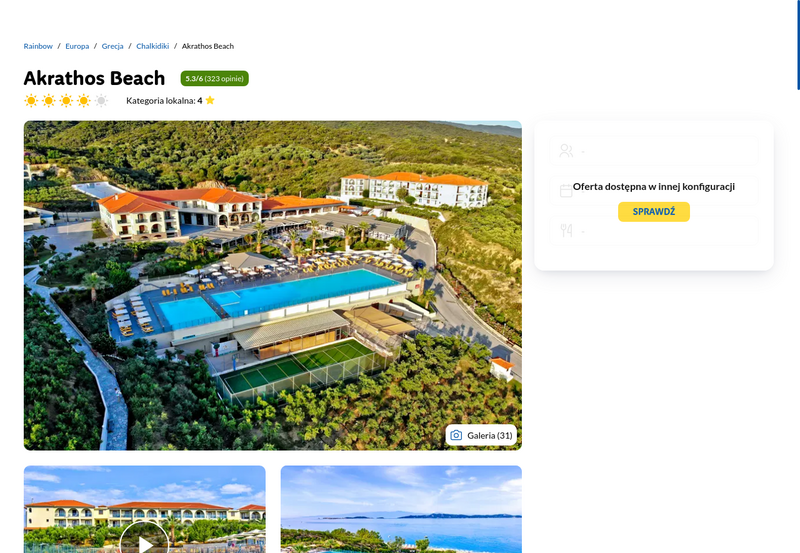Open the date selection field

click(654, 191)
